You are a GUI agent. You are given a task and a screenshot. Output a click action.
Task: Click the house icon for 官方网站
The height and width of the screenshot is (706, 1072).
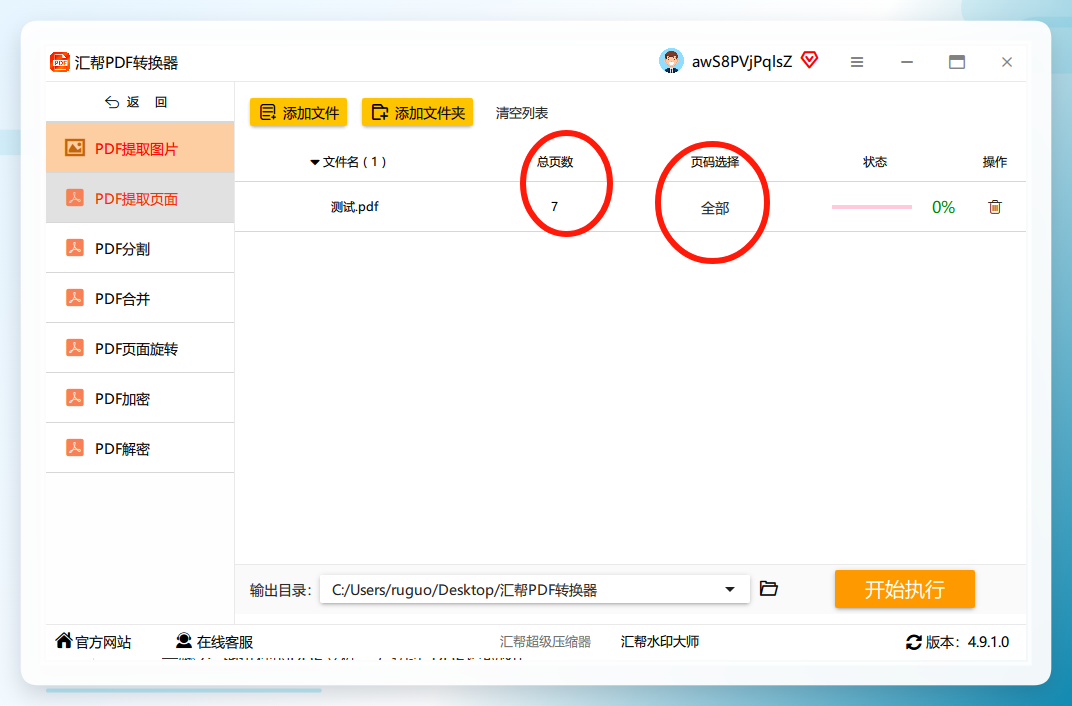(x=64, y=640)
